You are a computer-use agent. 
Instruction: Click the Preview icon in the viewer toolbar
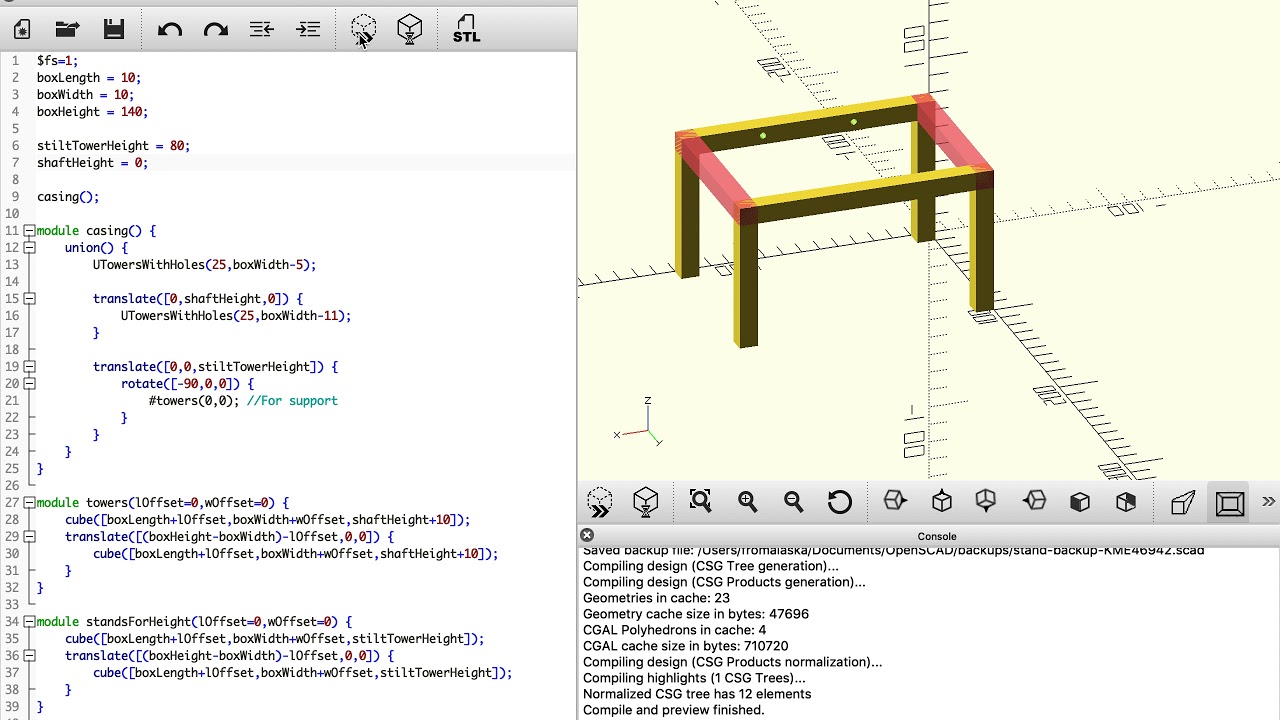[600, 501]
